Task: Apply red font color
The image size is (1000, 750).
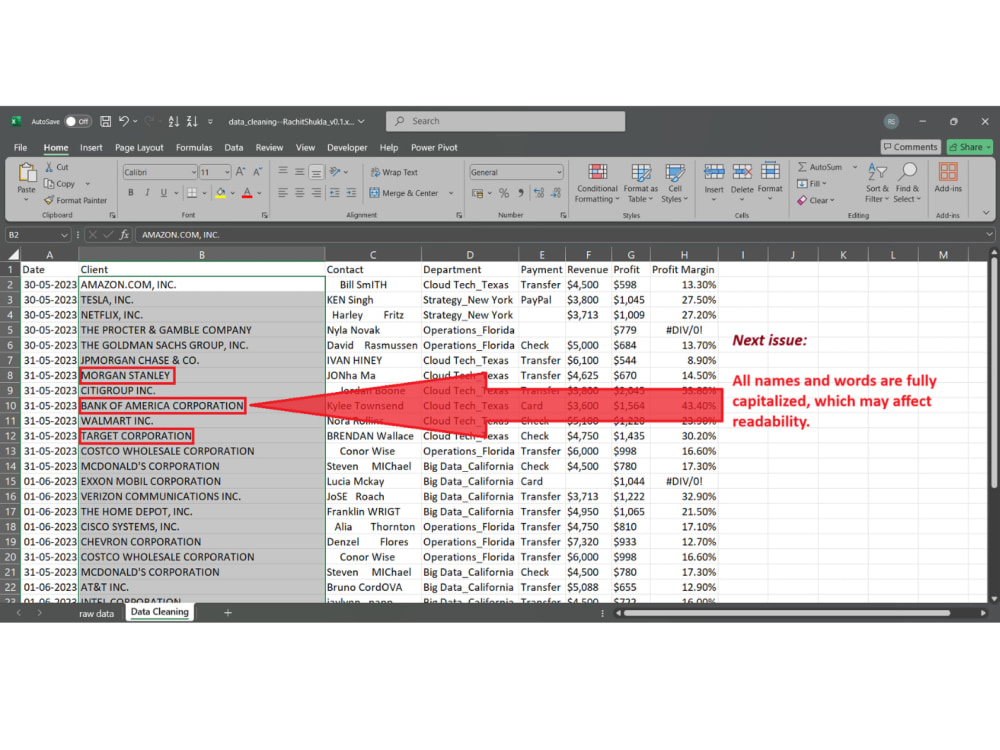Action: coord(247,193)
